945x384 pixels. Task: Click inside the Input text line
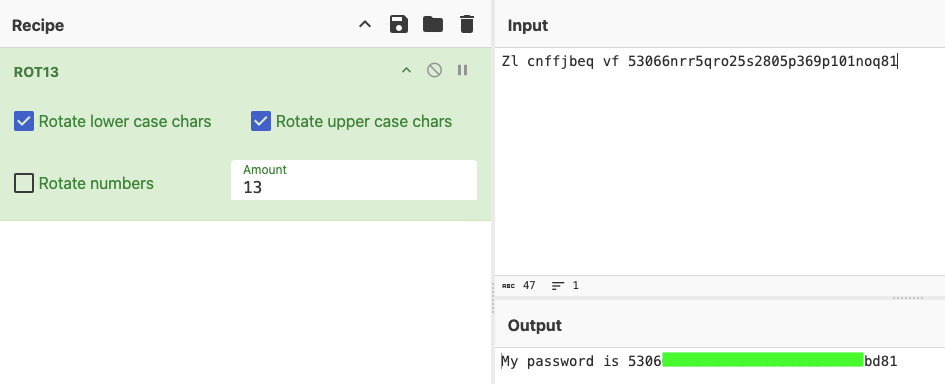pyautogui.click(x=700, y=61)
